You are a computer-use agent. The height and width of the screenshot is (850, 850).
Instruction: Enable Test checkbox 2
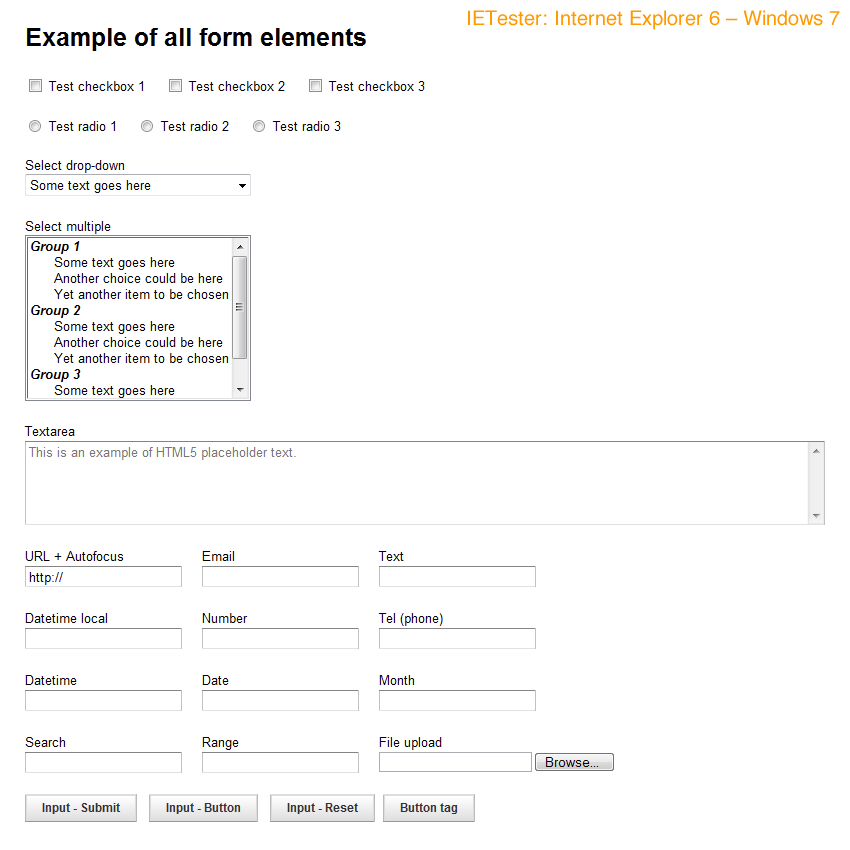point(175,86)
